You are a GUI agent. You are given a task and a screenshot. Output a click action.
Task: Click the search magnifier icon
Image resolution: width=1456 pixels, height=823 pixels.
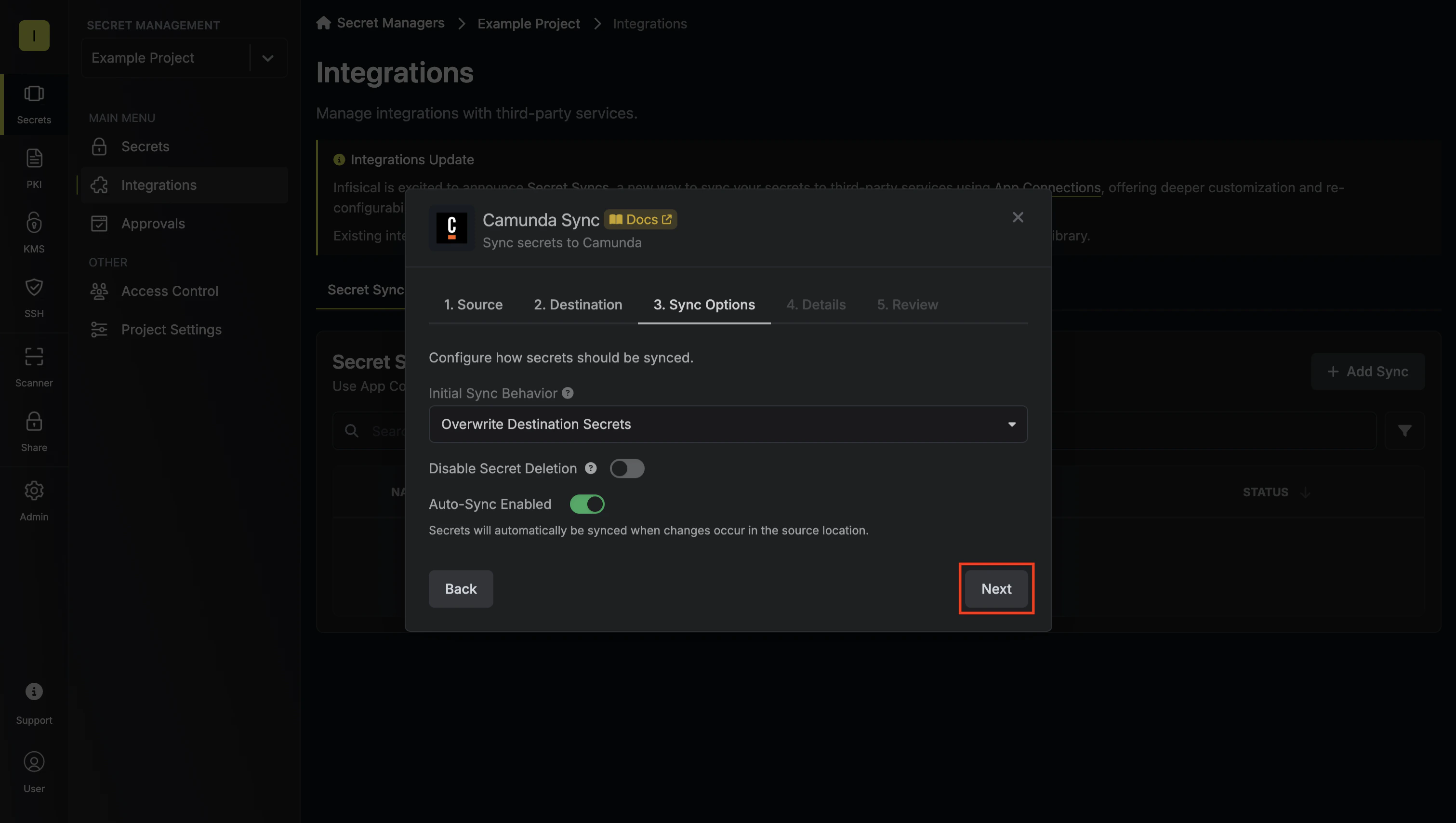pyautogui.click(x=352, y=431)
